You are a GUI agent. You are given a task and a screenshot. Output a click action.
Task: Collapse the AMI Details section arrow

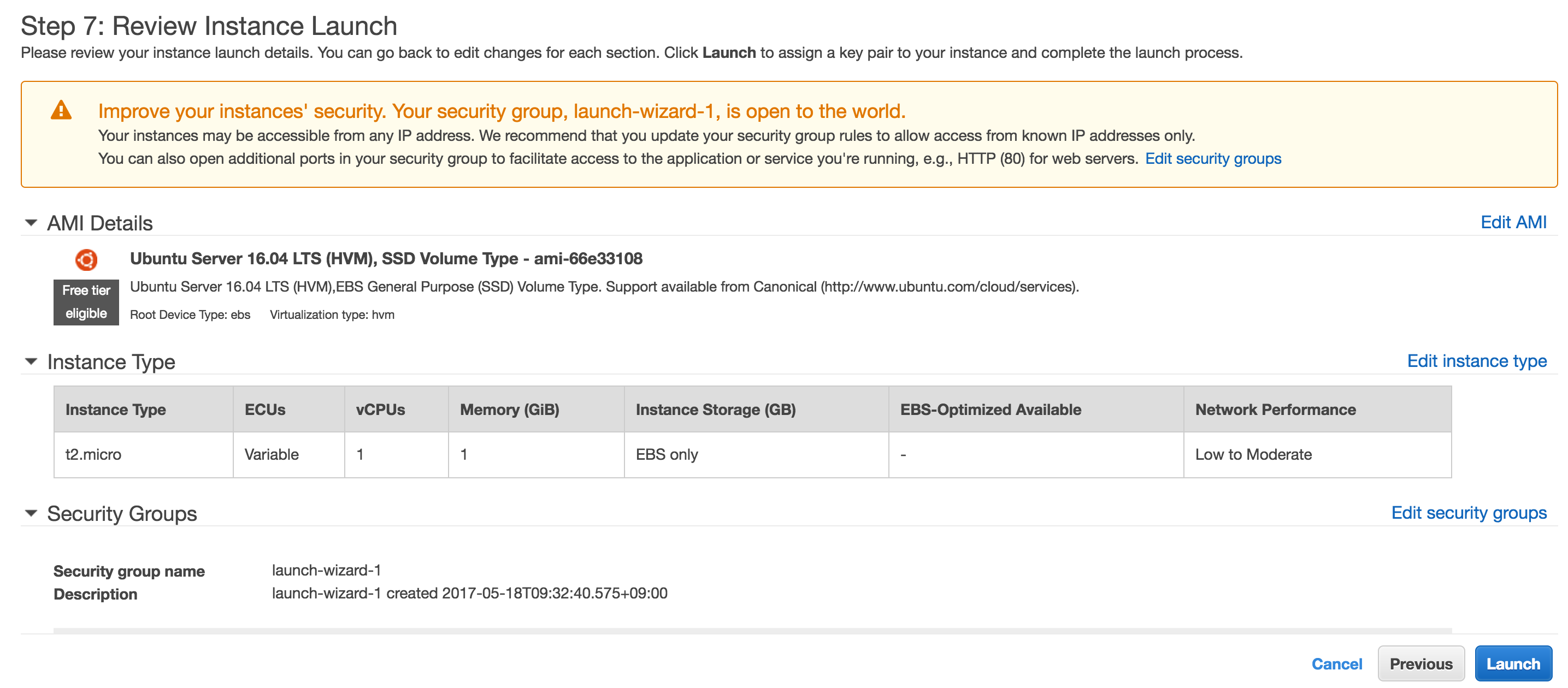coord(31,223)
